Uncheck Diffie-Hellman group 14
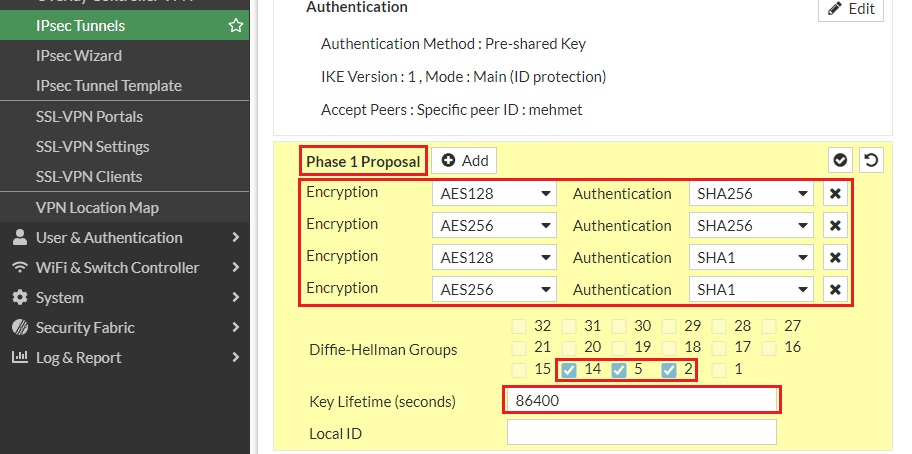This screenshot has width=912, height=454. (x=568, y=370)
